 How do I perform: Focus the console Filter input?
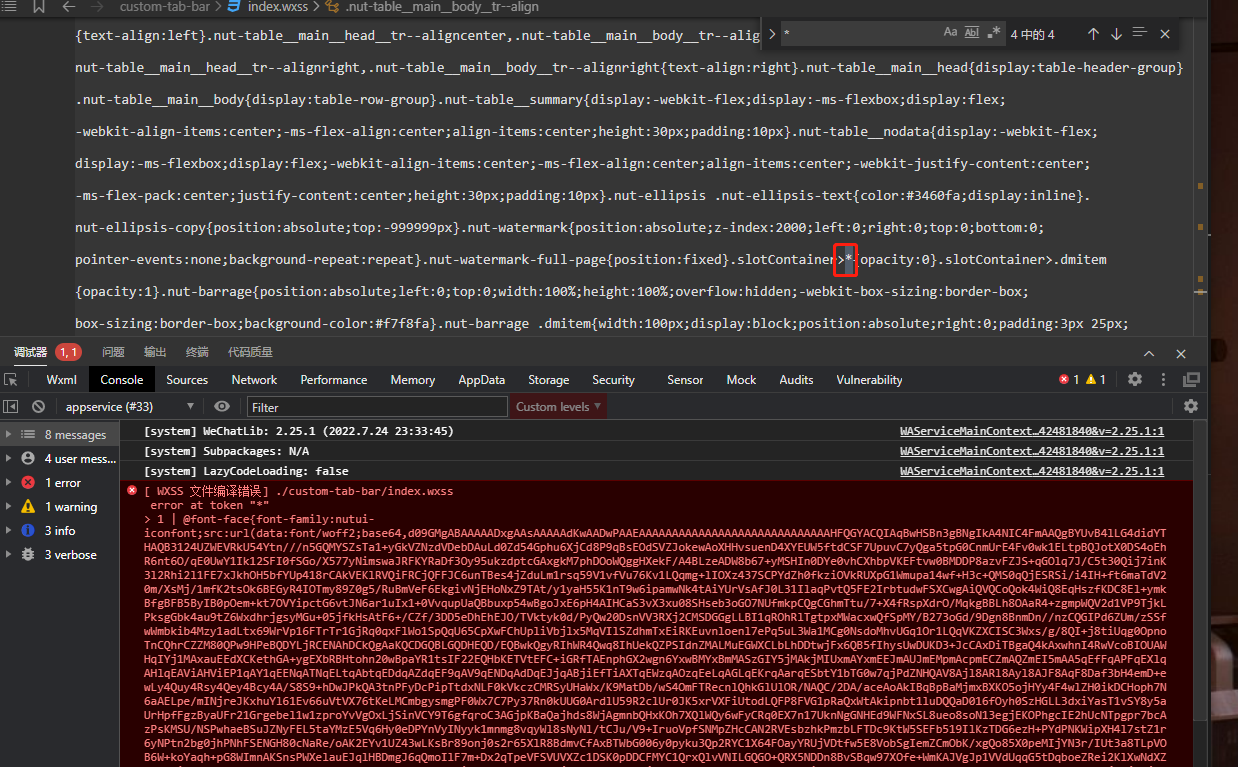(377, 407)
